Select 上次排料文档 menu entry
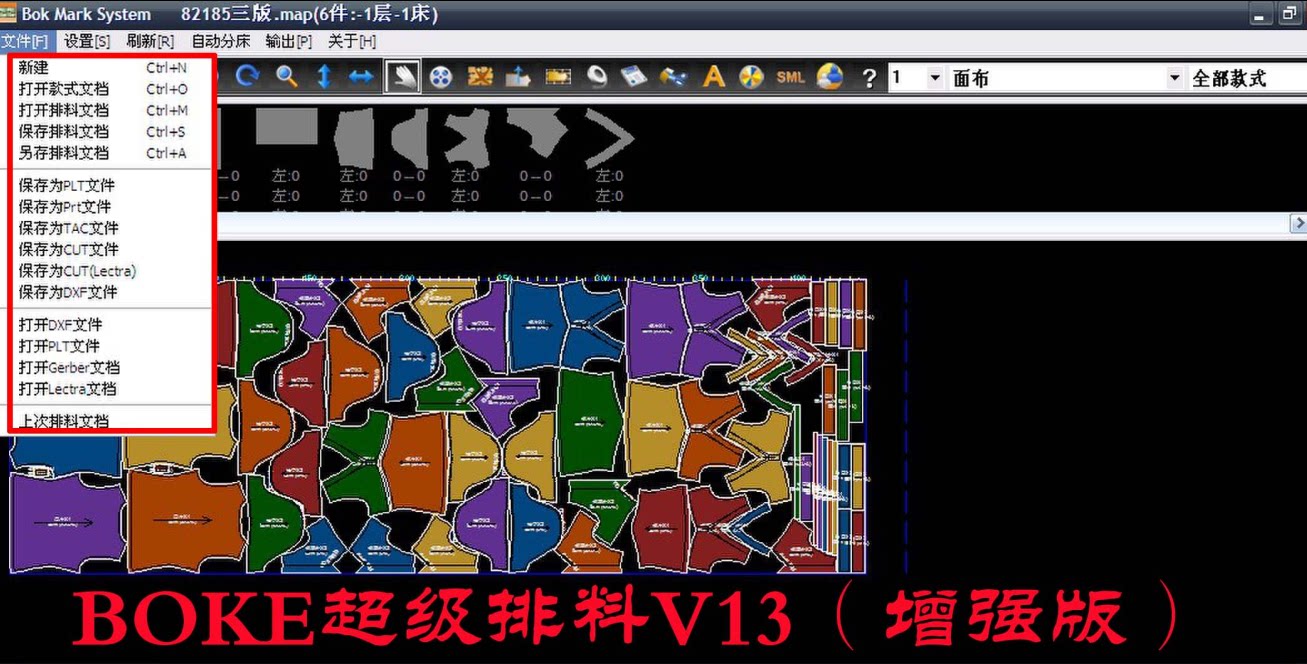Viewport: 1307px width, 664px height. pos(111,420)
